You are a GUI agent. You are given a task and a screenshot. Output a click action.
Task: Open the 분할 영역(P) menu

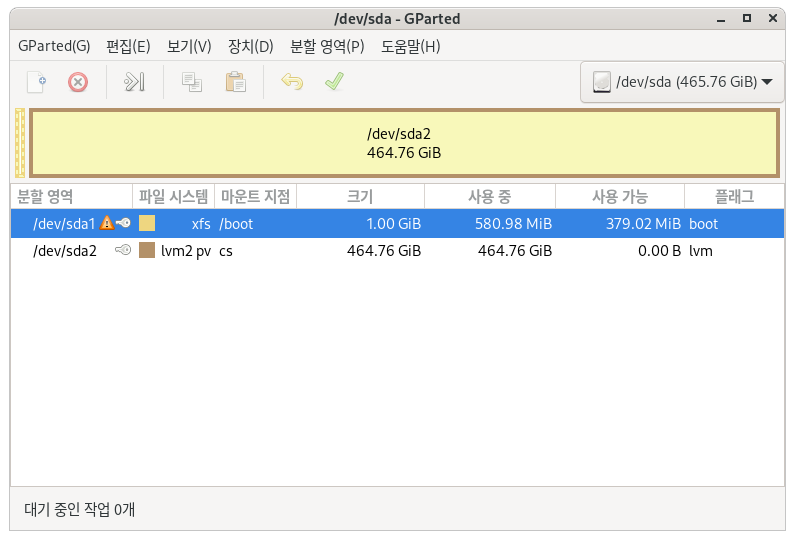327,46
